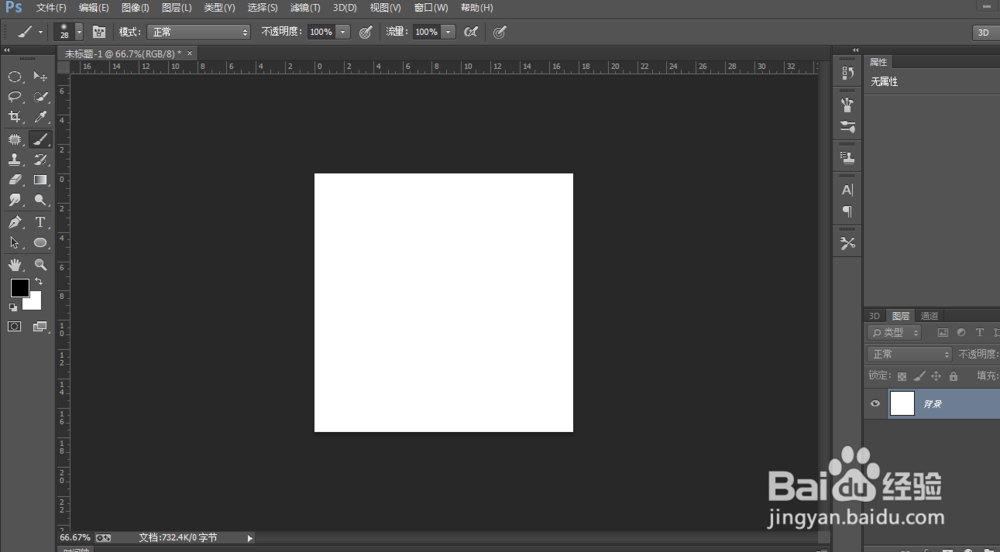Screen dimensions: 1000x552
Task: Select the Gradient tool
Action: coord(40,180)
